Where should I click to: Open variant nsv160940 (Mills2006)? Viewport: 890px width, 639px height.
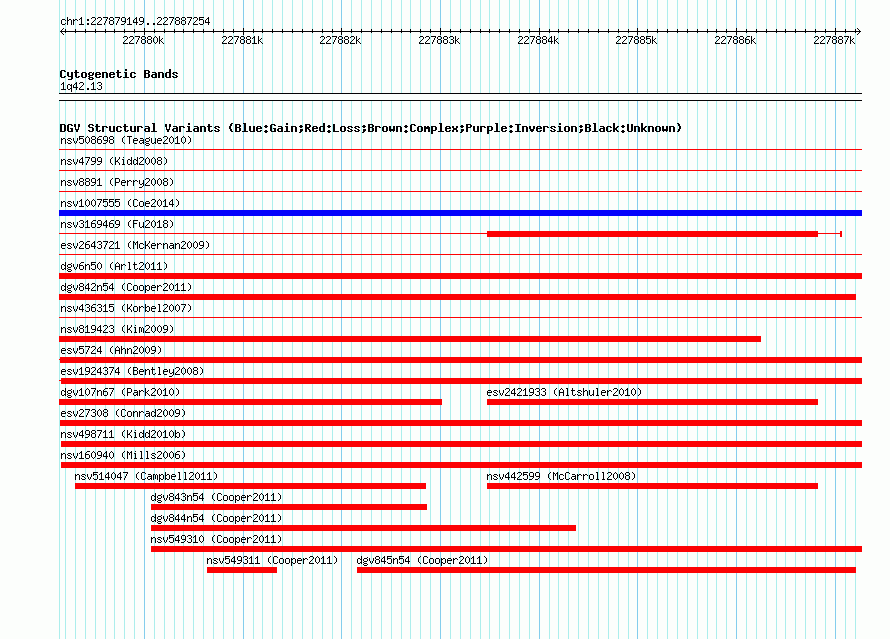pos(123,455)
